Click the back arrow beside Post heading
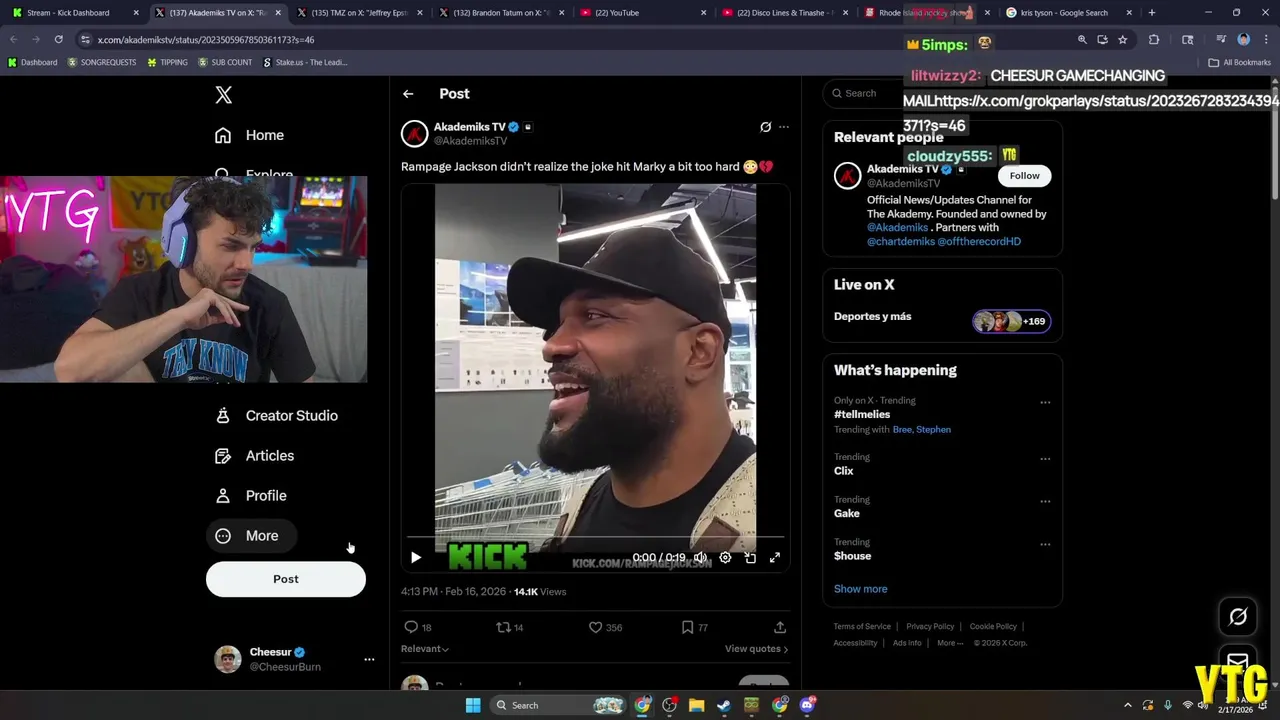 (408, 94)
